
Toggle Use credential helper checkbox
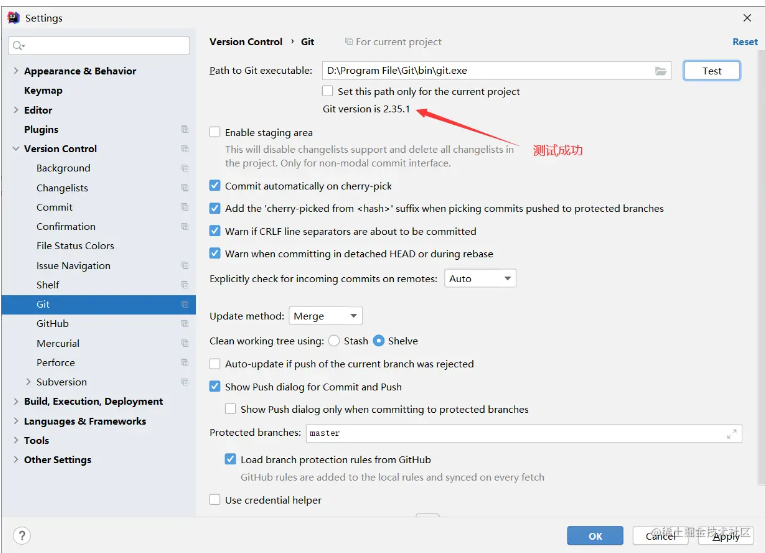coord(215,500)
